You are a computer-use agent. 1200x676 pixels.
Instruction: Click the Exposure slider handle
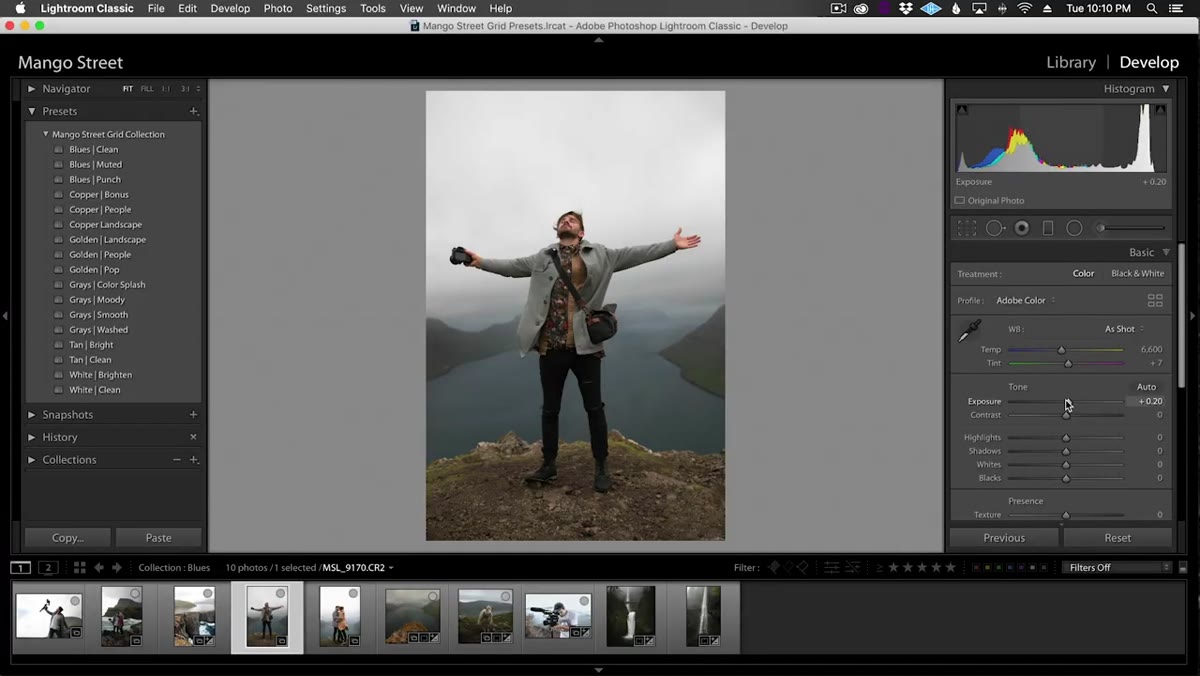point(1067,402)
